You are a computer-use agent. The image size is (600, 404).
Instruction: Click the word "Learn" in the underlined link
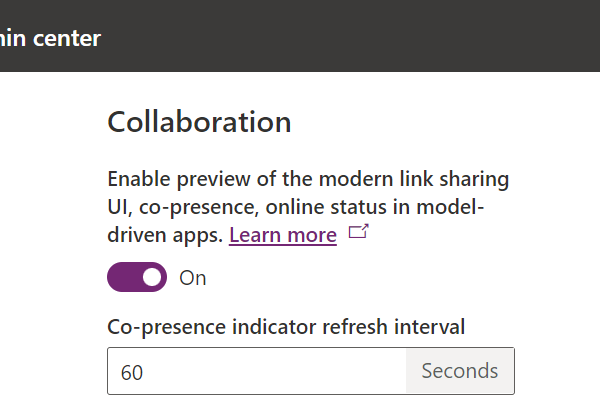pos(258,235)
